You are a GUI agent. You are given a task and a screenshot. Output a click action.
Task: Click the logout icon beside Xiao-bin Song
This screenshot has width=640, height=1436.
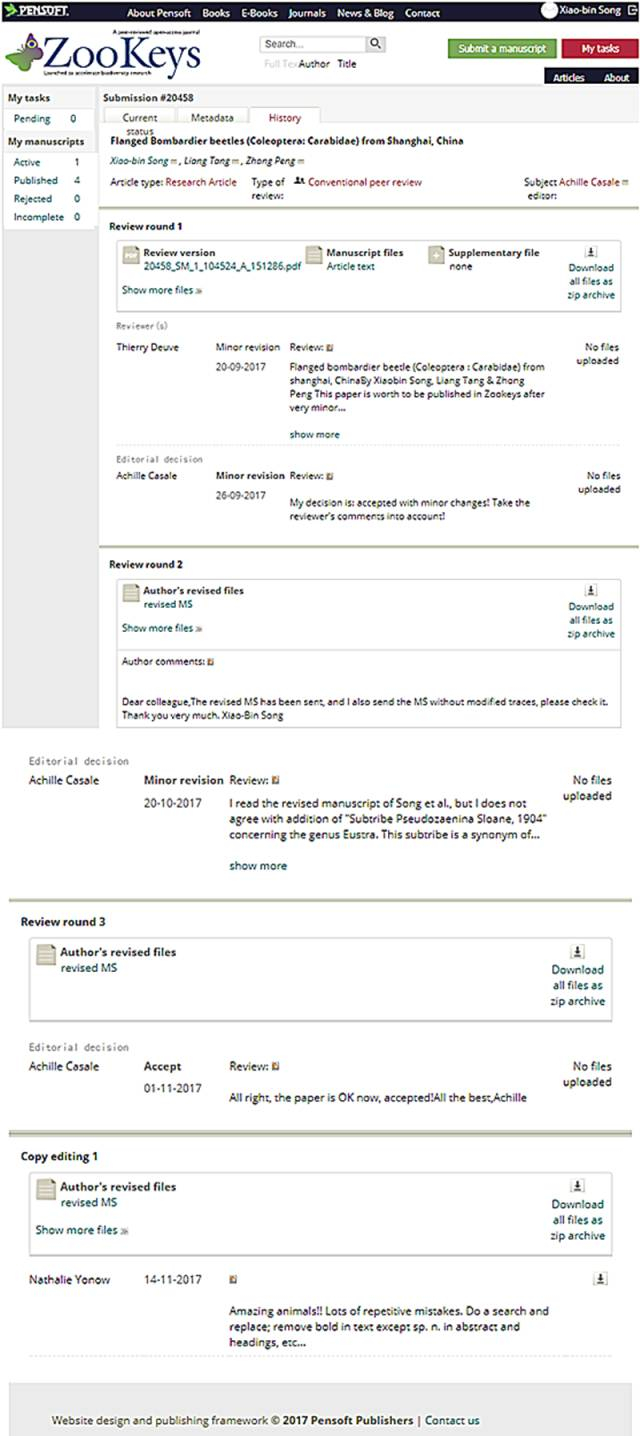(x=632, y=11)
